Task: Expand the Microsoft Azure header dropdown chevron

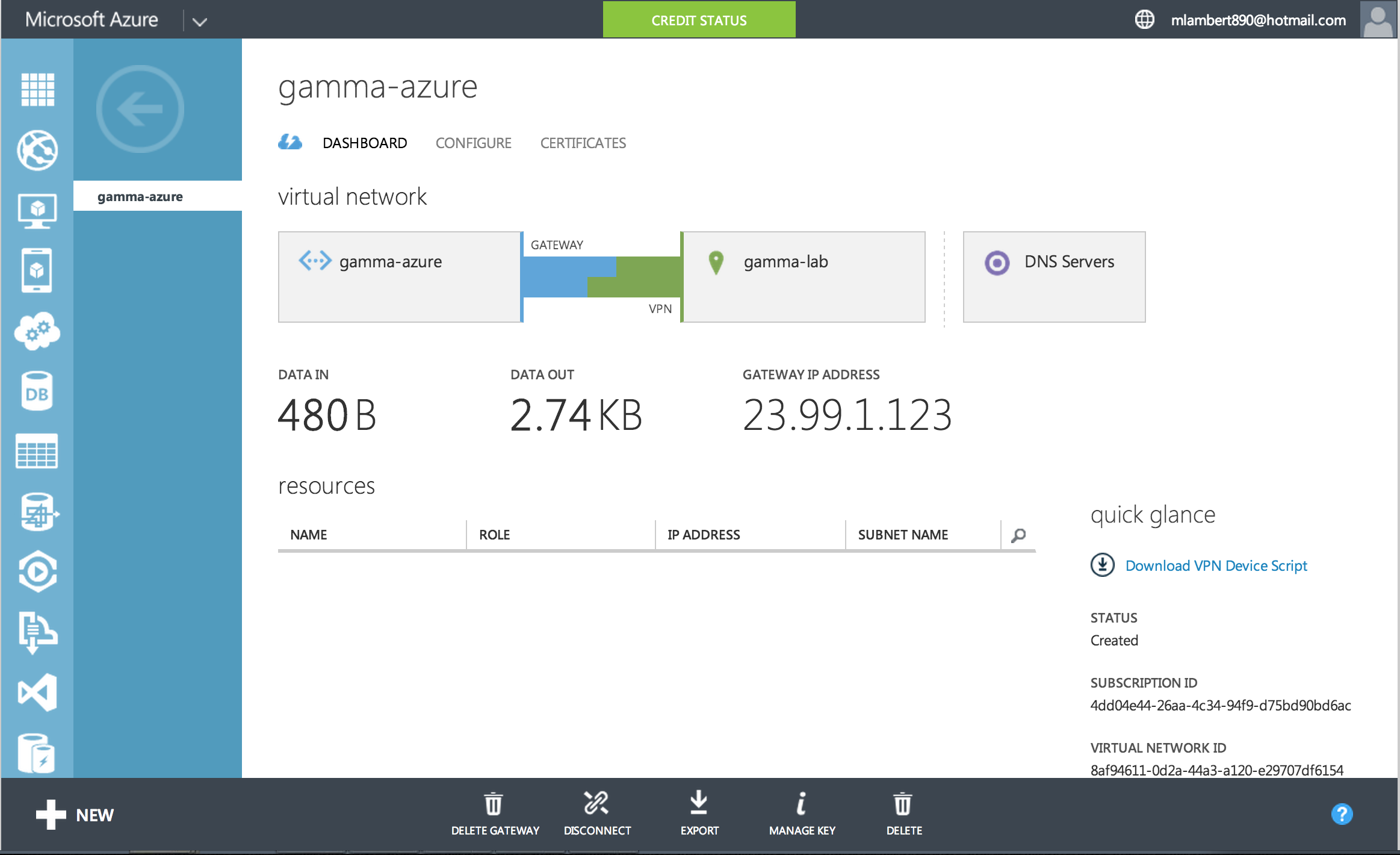Action: pyautogui.click(x=199, y=22)
